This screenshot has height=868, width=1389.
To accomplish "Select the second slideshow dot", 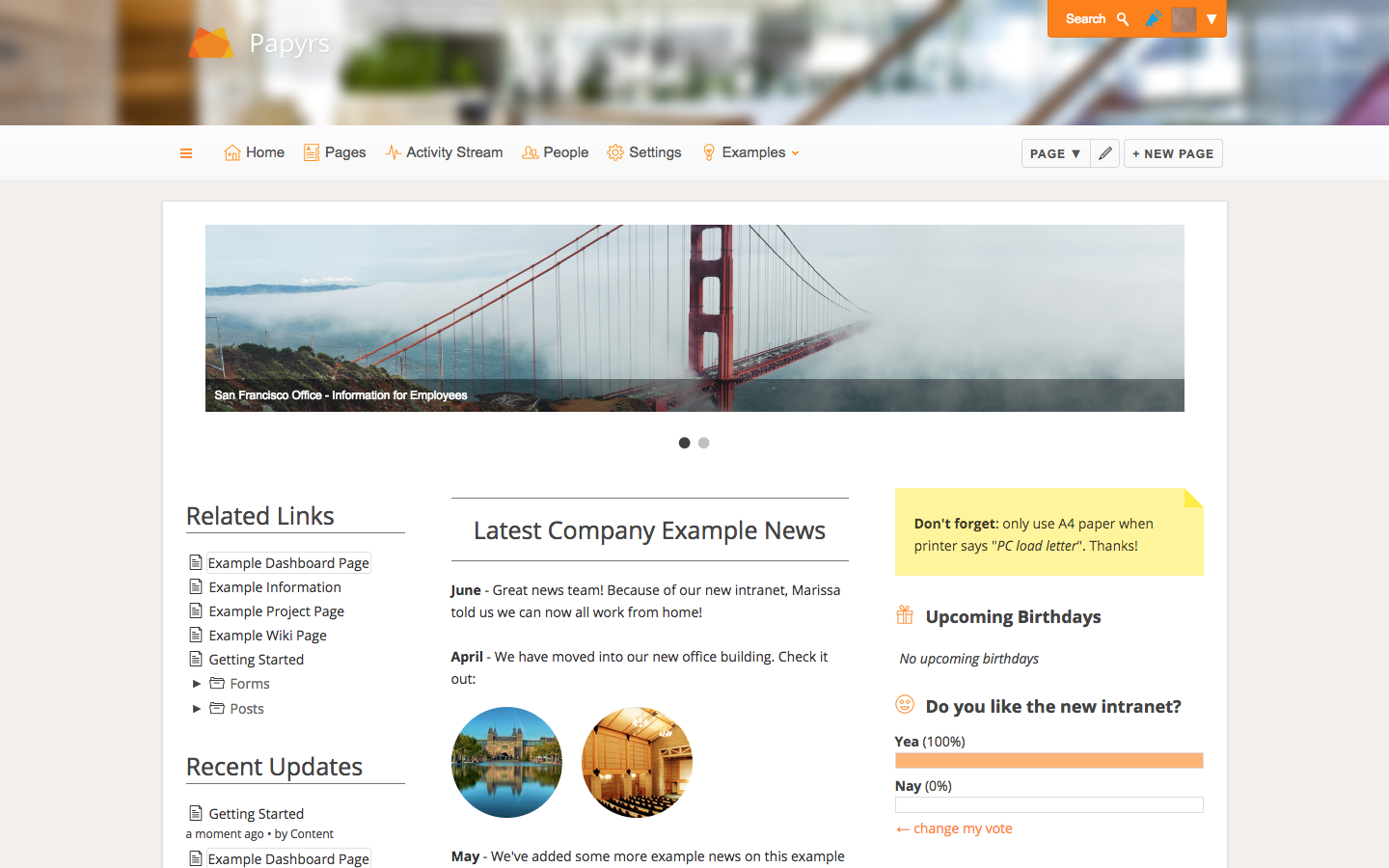I will coord(704,443).
